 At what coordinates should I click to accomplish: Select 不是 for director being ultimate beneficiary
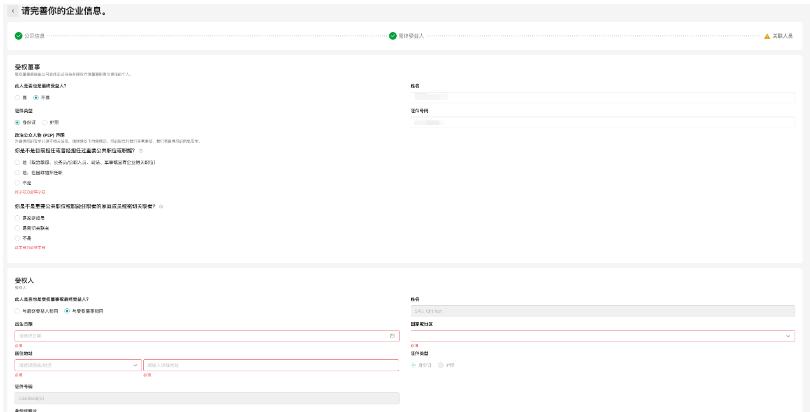(36, 97)
